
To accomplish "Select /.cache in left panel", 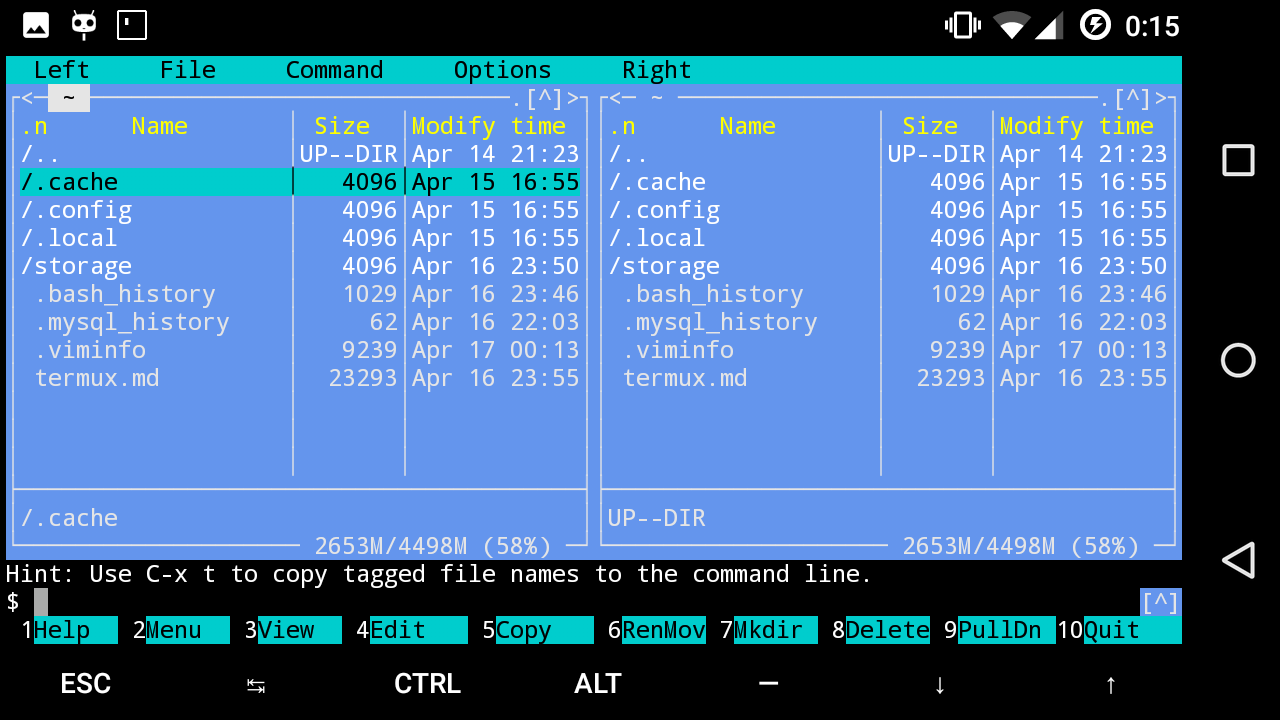I will click(300, 182).
